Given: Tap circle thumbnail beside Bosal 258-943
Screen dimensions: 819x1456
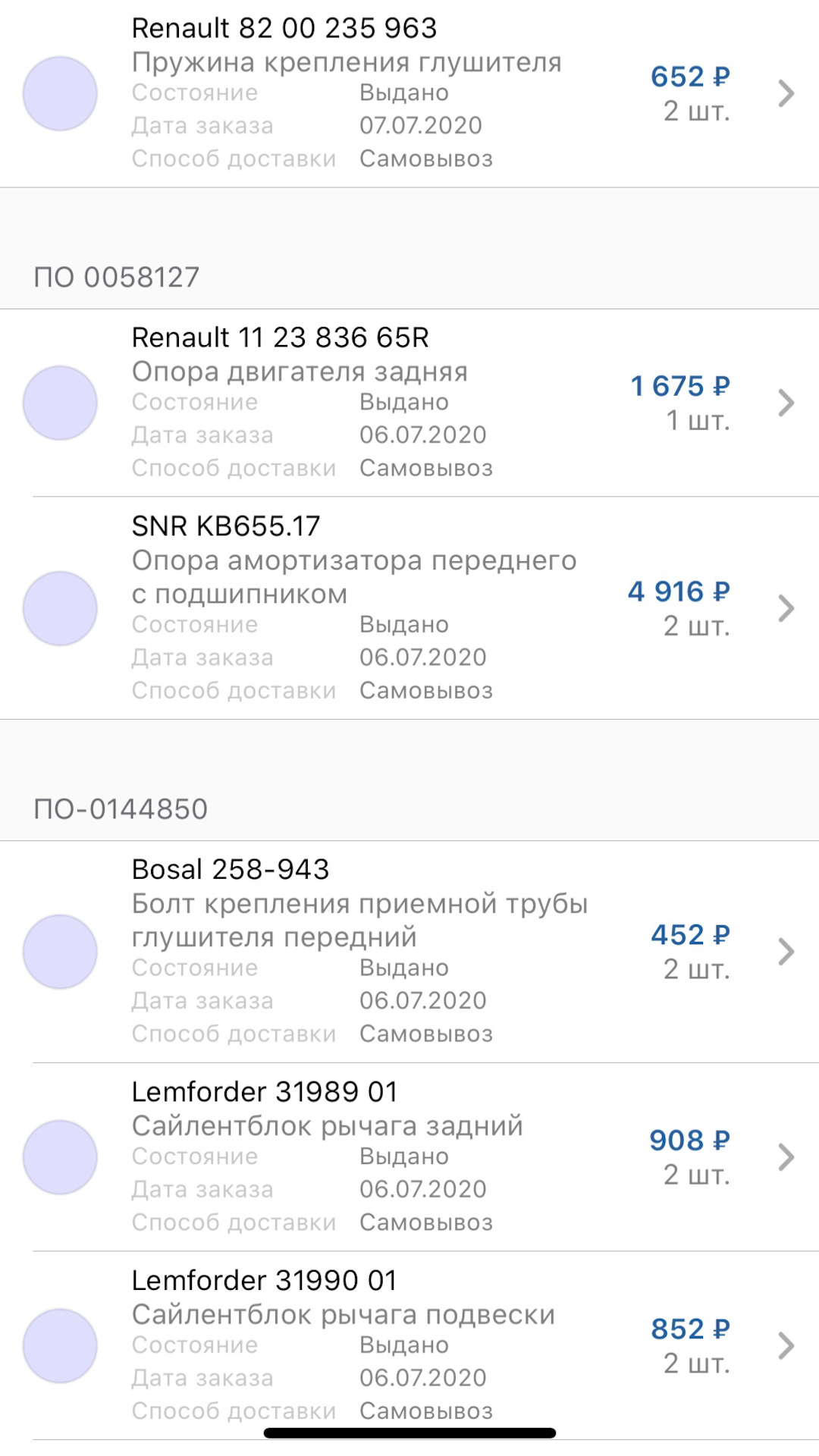Looking at the screenshot, I should click(60, 951).
